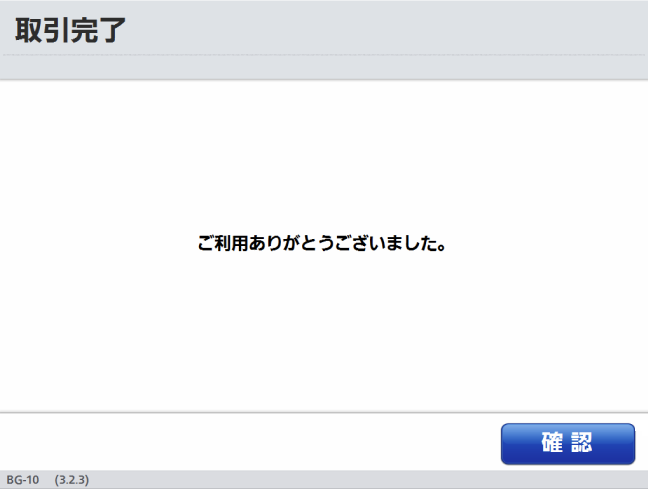
Task: Click the 取 character in the heading
Action: tap(29, 30)
